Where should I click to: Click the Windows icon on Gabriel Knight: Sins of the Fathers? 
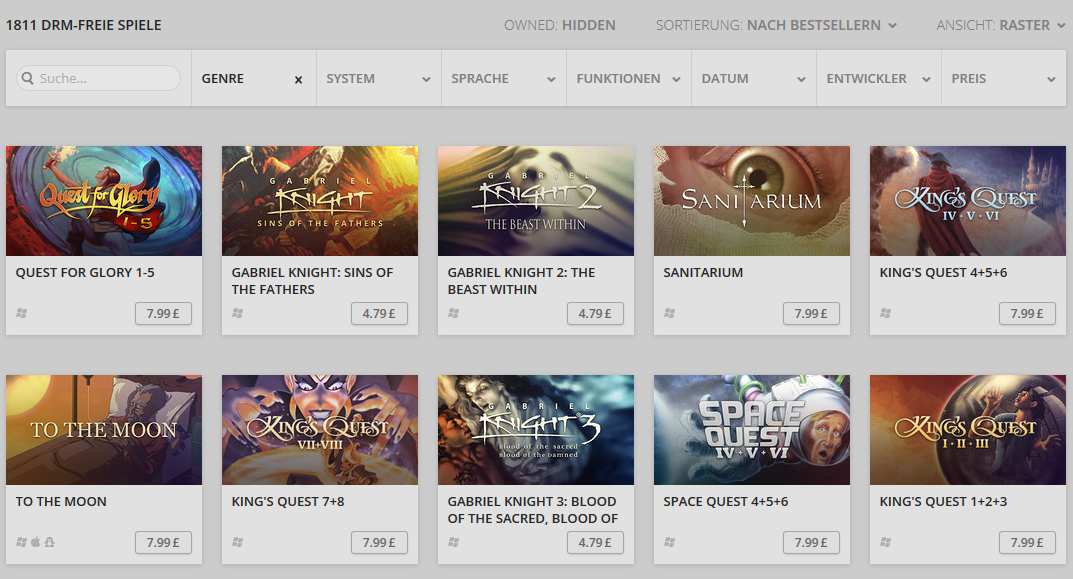click(x=237, y=313)
